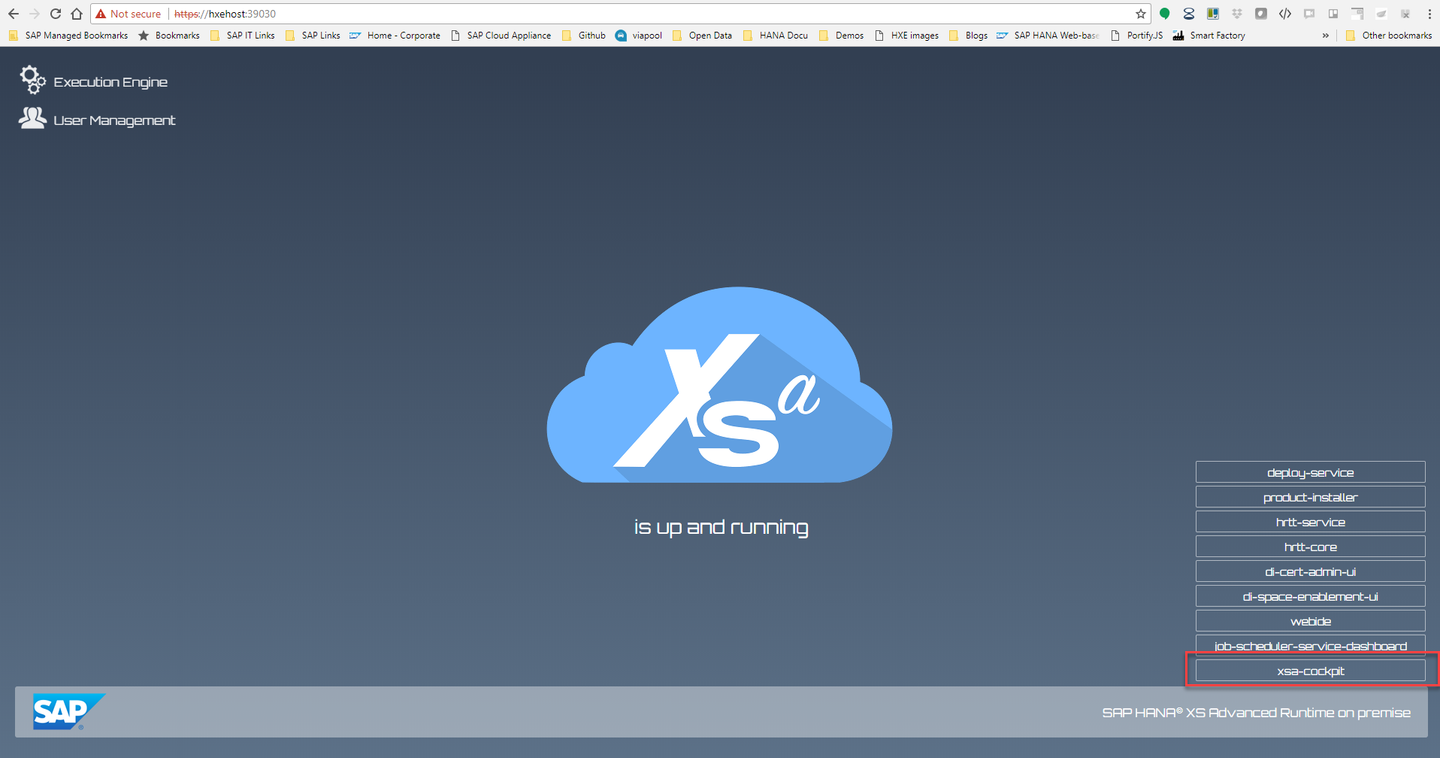Launch di-space-enablement-ui
The width and height of the screenshot is (1440, 758).
tap(1310, 596)
